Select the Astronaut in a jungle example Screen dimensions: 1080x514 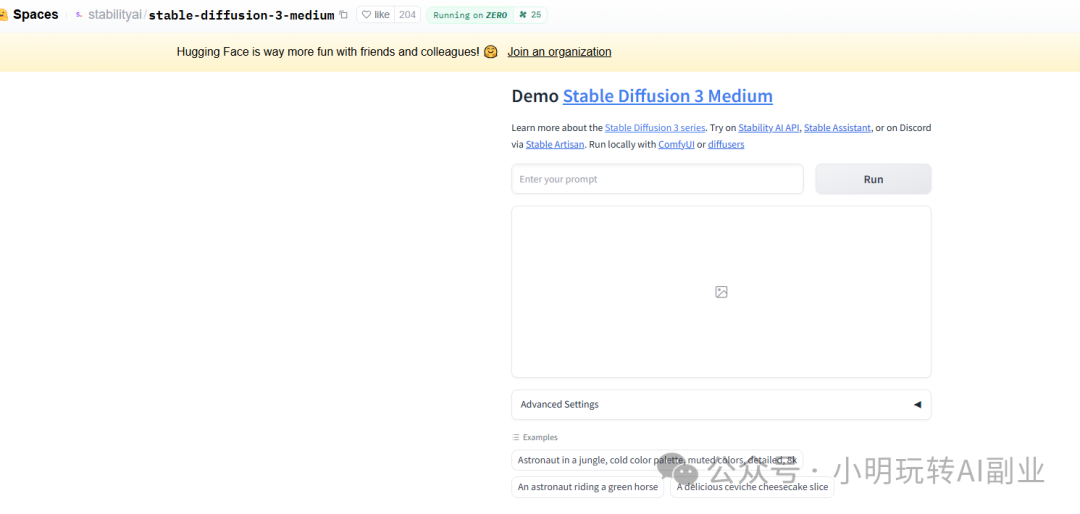(x=657, y=460)
